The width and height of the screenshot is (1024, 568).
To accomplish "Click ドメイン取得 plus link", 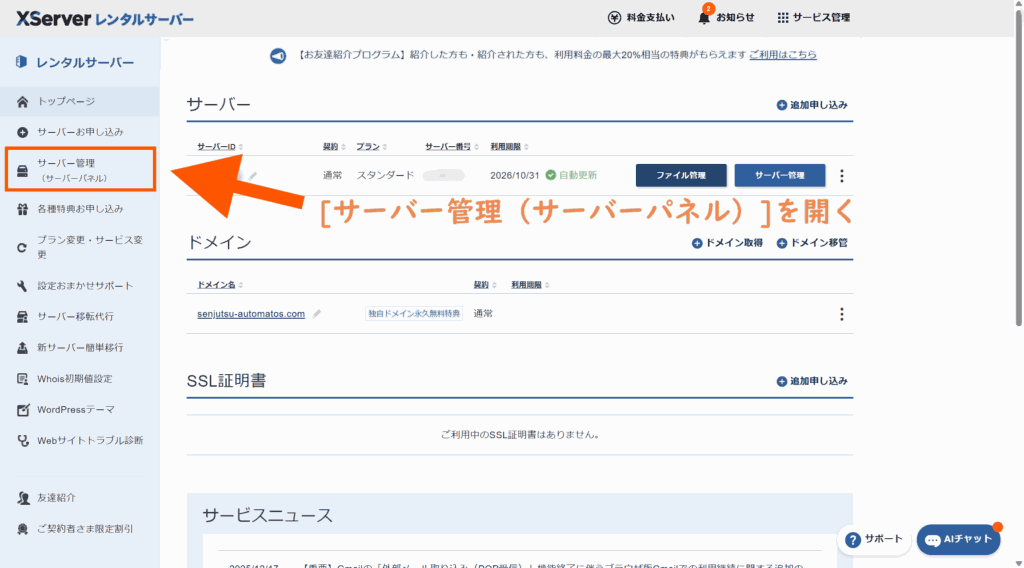I will [728, 243].
